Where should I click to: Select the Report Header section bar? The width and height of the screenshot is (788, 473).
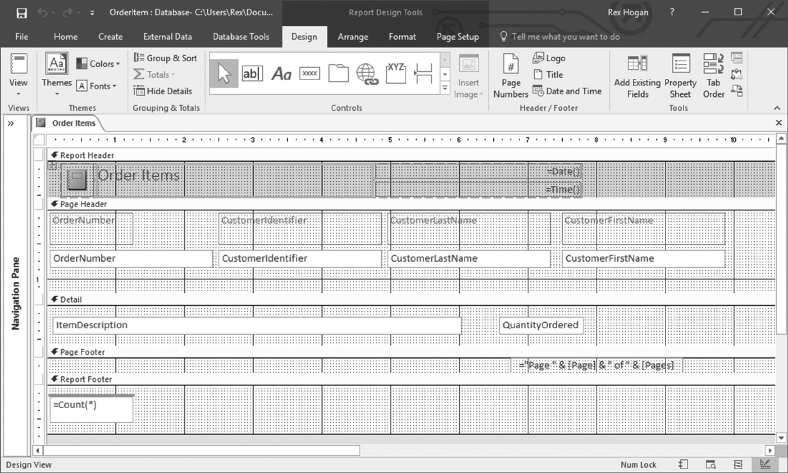(x=412, y=155)
